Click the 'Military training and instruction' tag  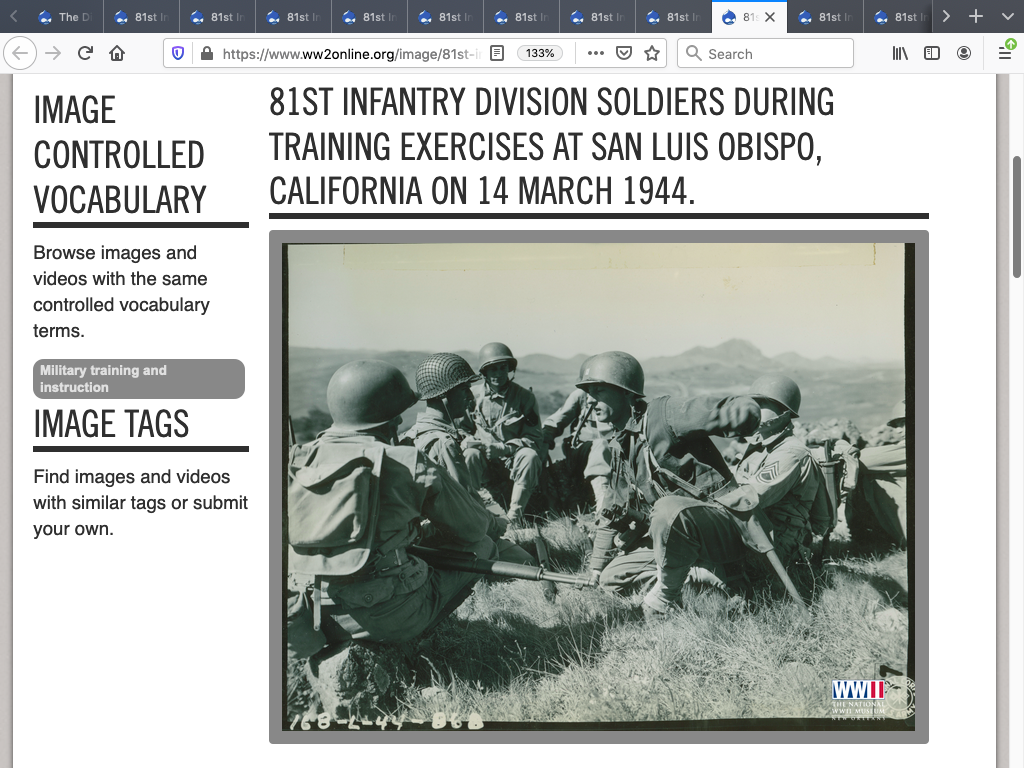(x=138, y=379)
